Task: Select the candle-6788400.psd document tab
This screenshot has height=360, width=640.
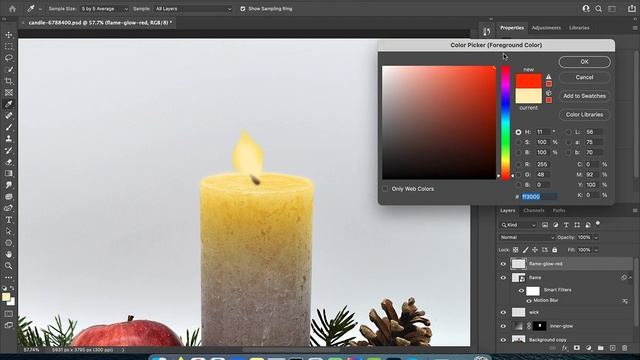Action: pyautogui.click(x=100, y=23)
